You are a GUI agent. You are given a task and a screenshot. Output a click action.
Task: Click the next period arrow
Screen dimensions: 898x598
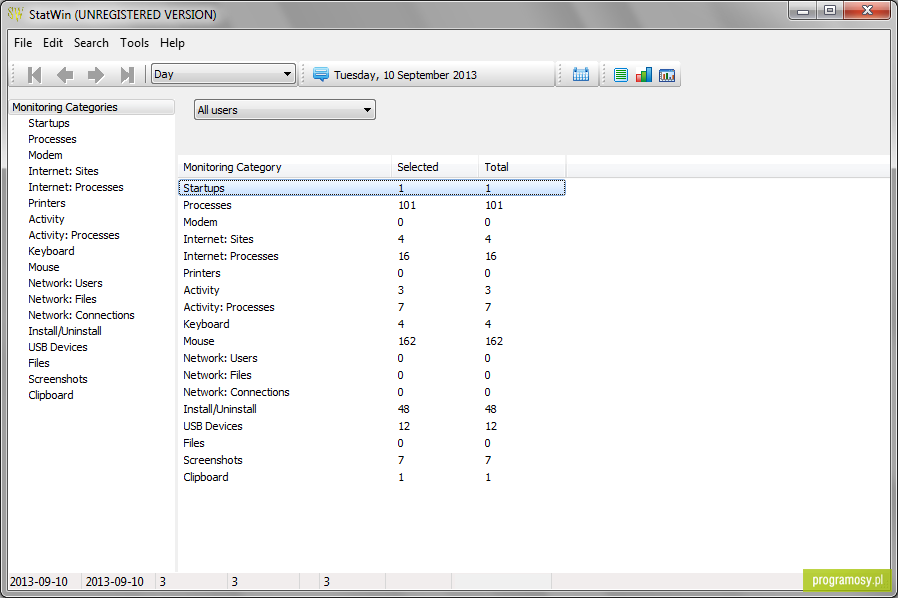(x=96, y=74)
